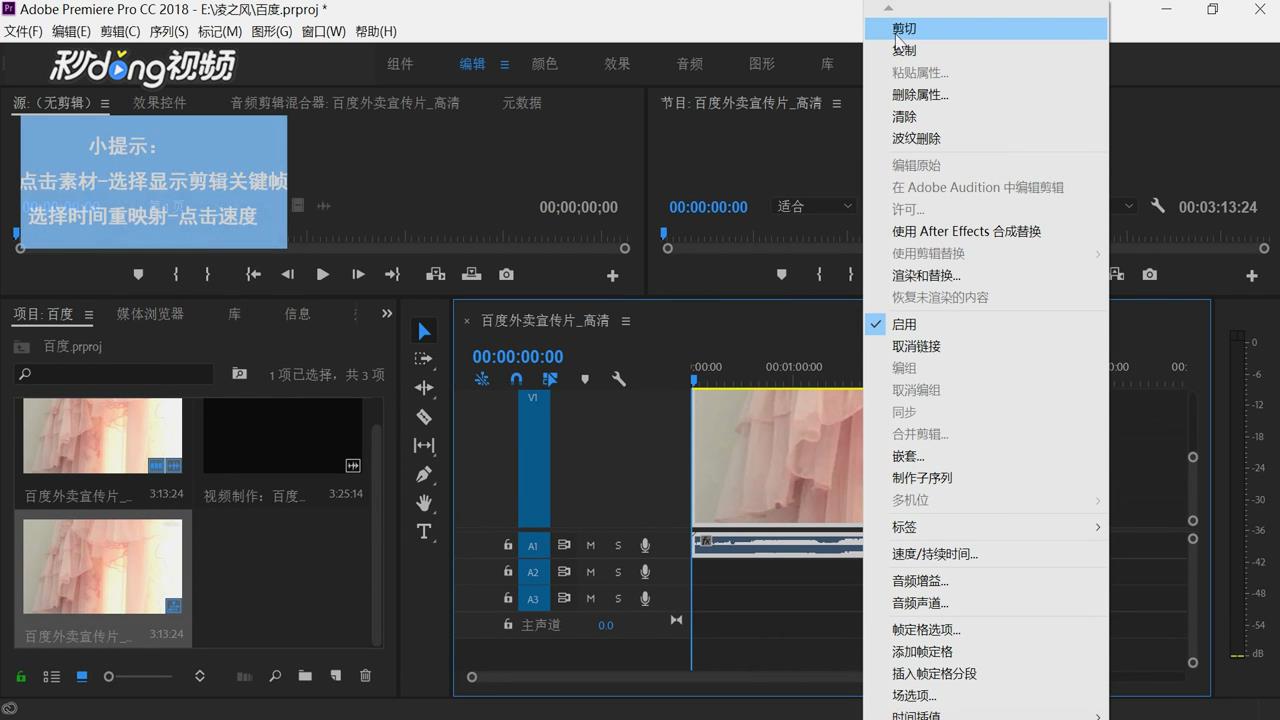
Task: Toggle Linked Selection in timeline
Action: click(x=550, y=379)
